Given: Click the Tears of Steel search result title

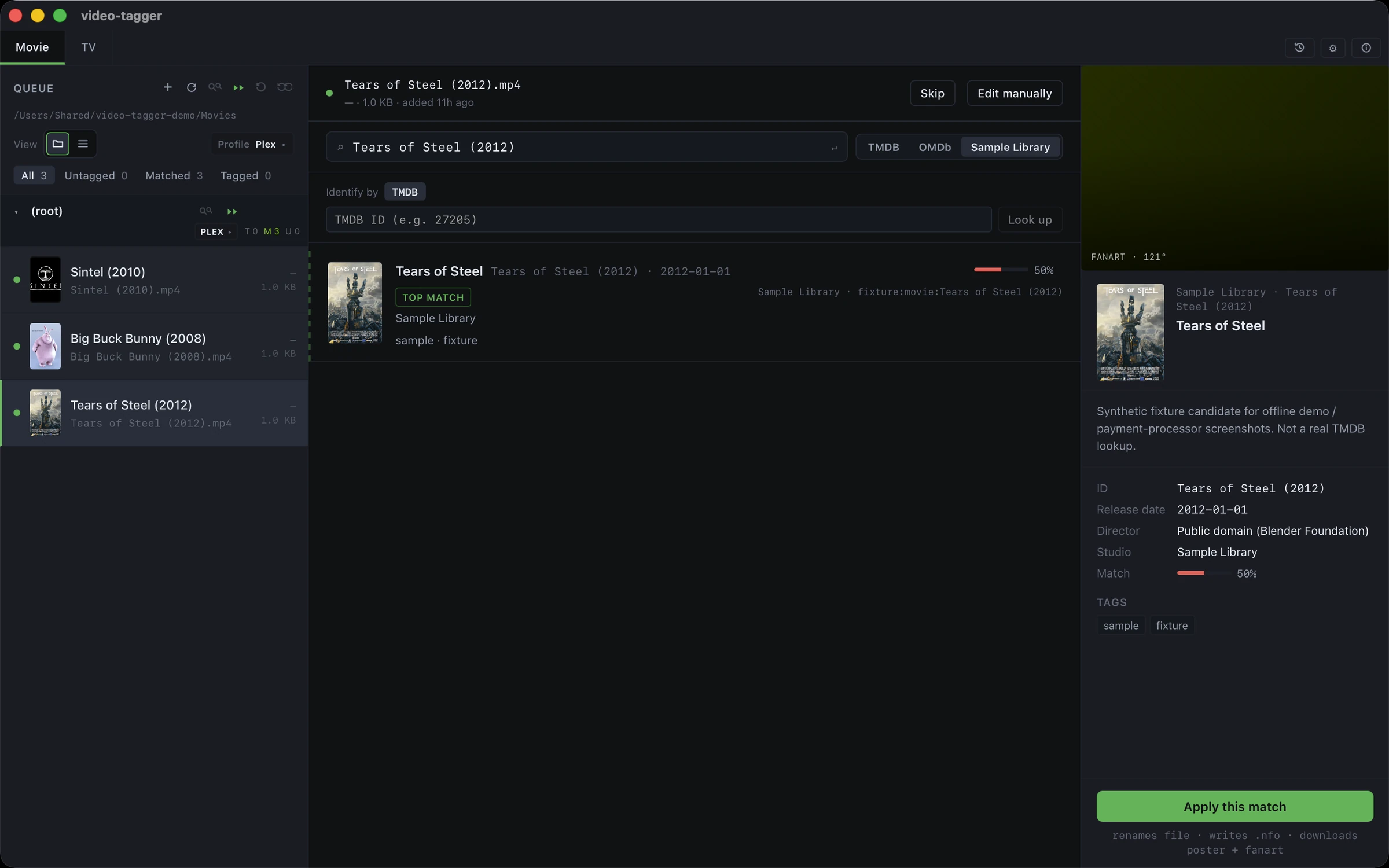Looking at the screenshot, I should pos(439,271).
